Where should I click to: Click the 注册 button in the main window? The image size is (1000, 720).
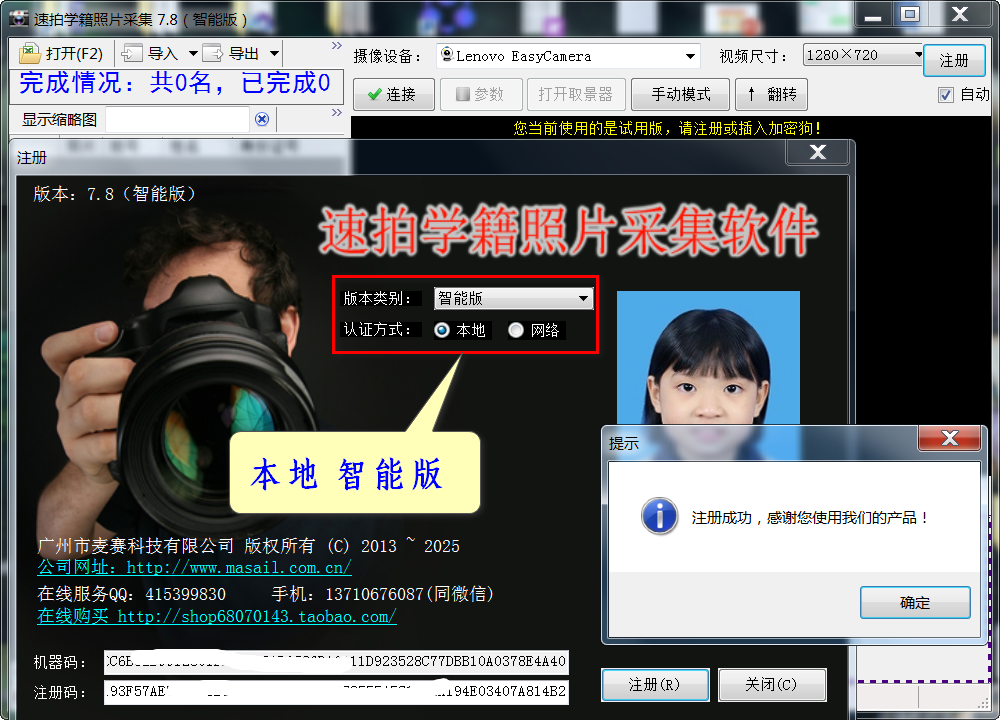click(953, 61)
